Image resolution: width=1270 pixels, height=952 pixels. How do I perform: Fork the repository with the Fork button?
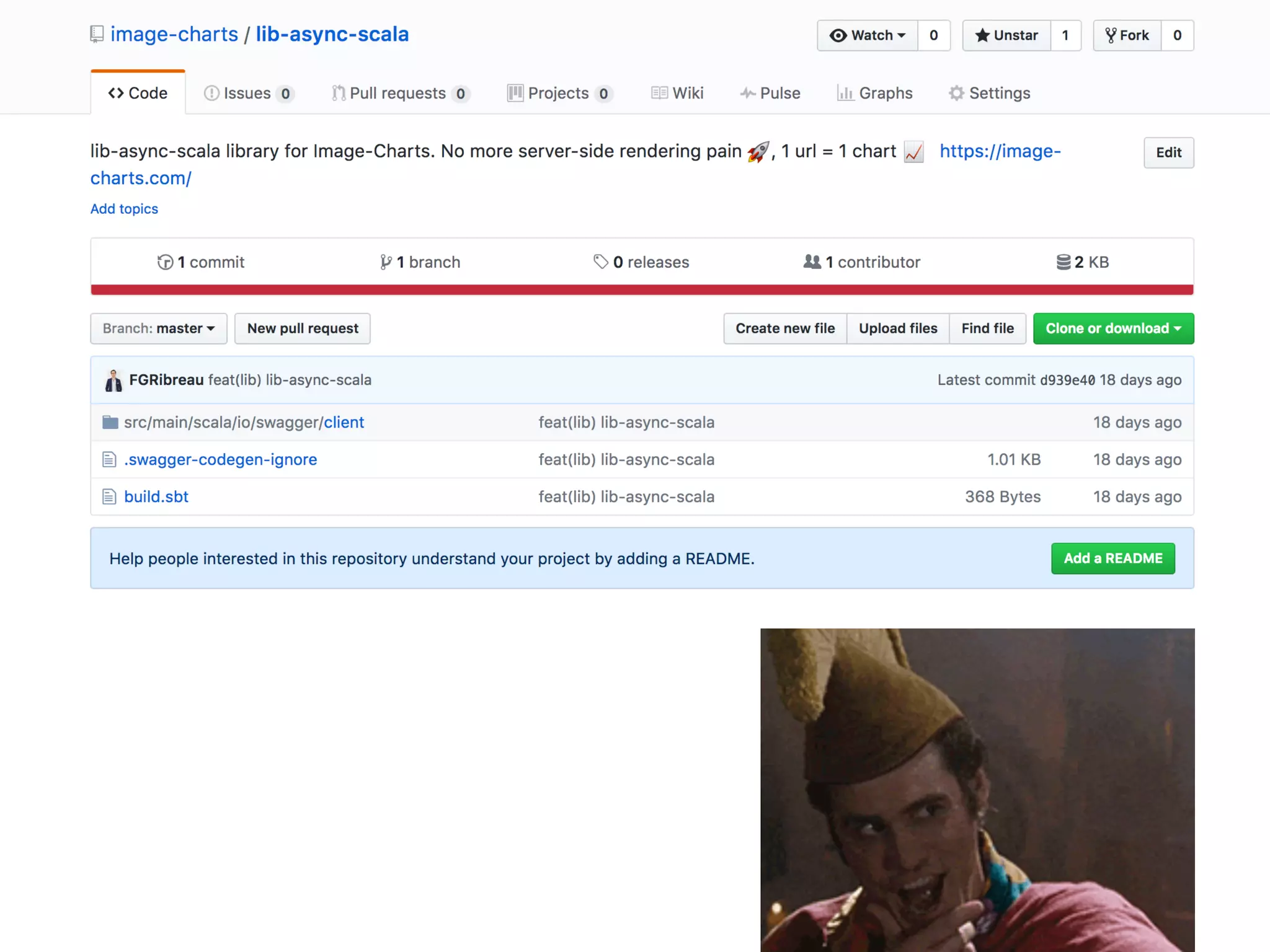1127,35
